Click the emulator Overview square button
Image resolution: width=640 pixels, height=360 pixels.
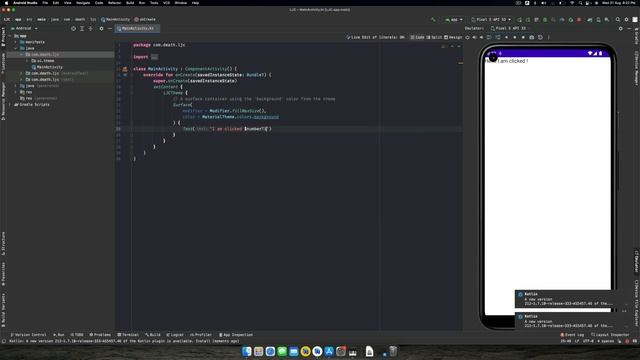[x=523, y=37]
